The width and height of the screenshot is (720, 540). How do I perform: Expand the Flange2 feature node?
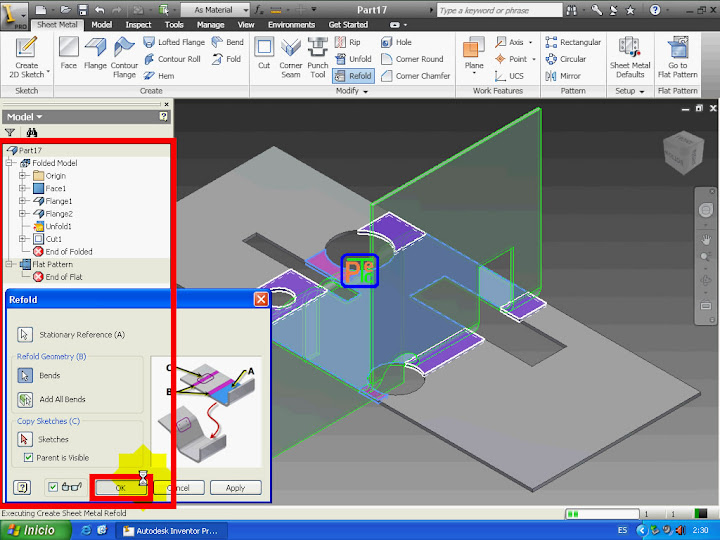point(22,214)
